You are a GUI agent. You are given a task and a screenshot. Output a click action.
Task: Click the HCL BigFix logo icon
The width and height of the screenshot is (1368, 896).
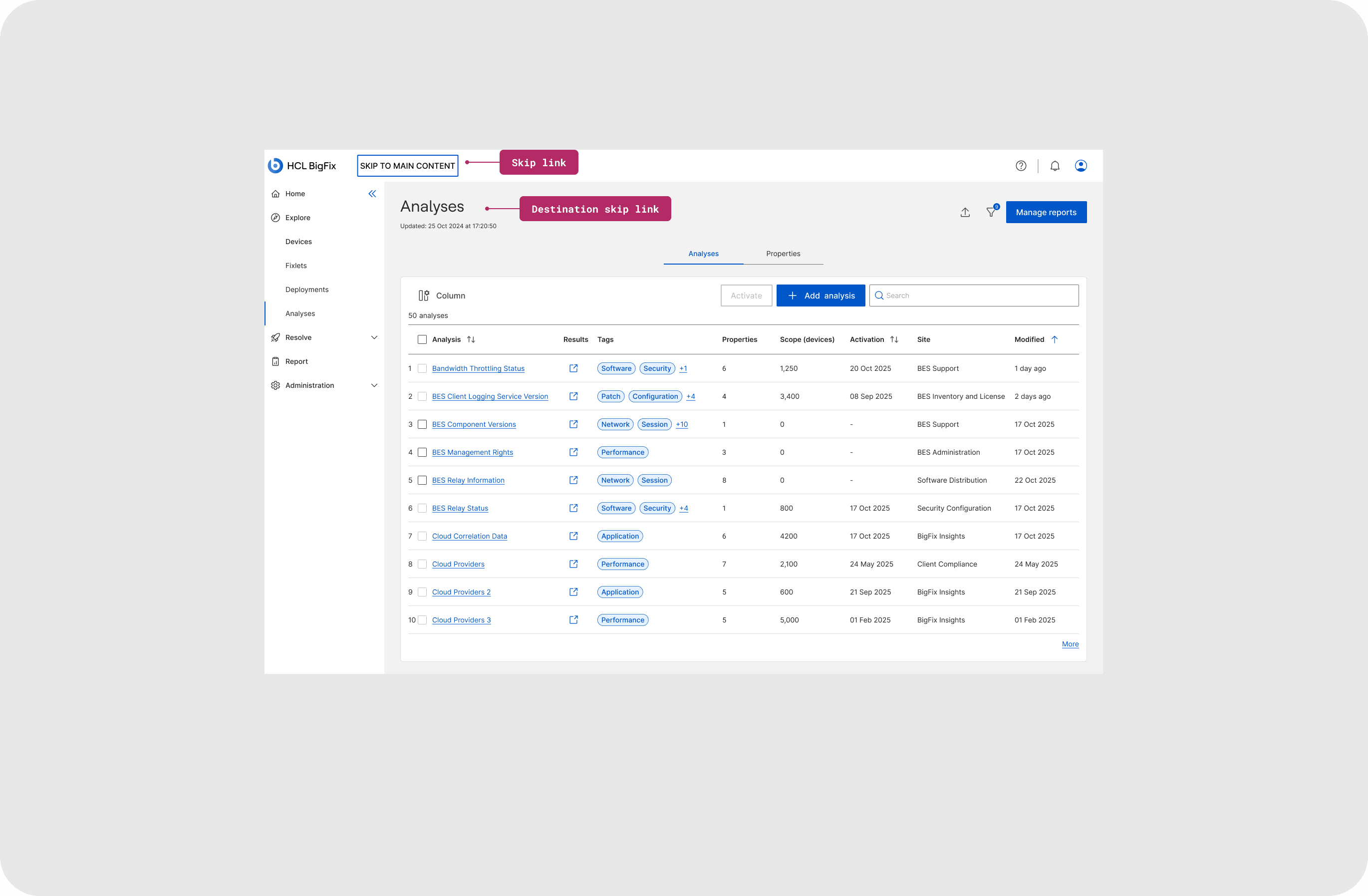(275, 166)
